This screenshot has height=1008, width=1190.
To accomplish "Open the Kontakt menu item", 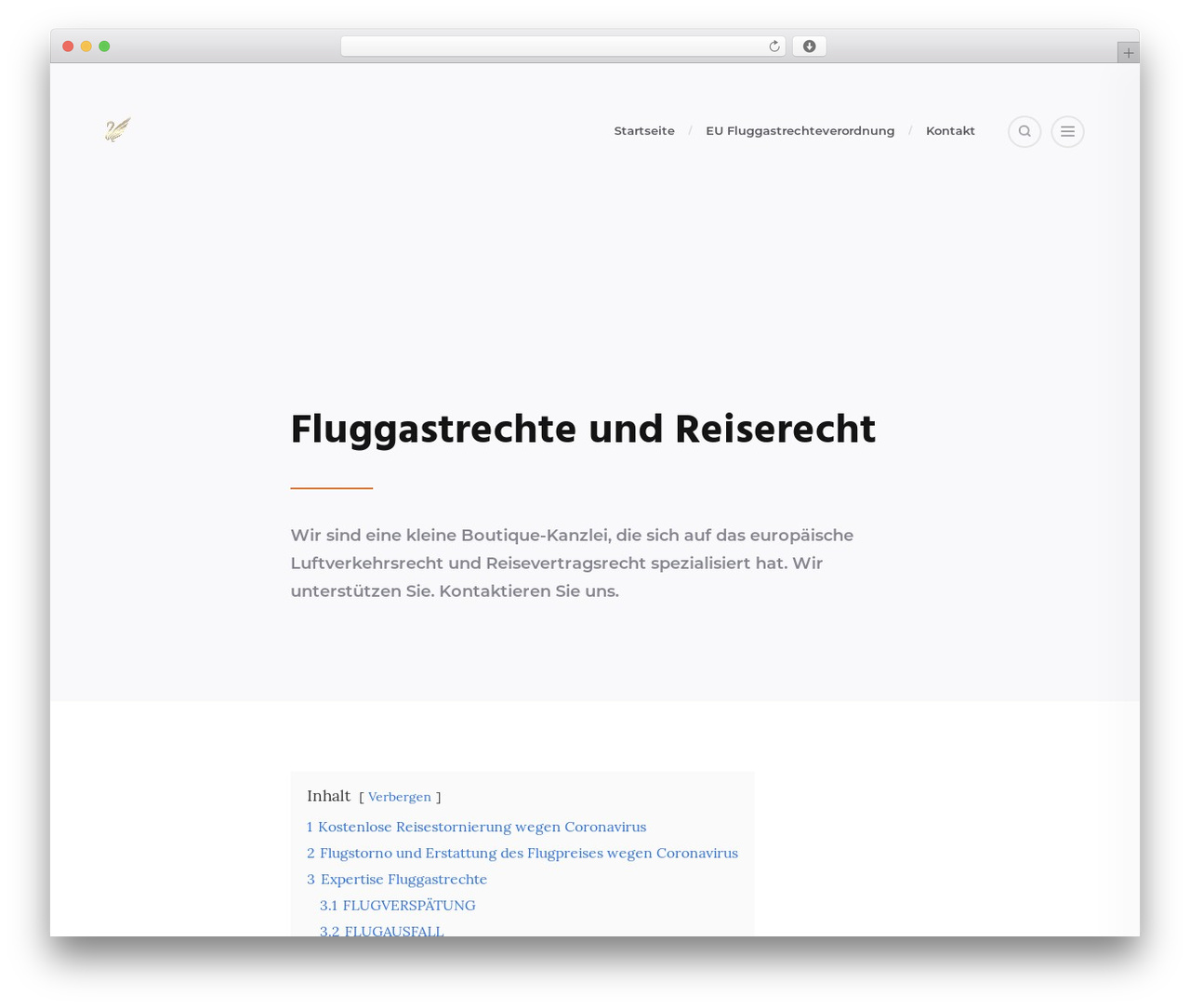I will point(950,131).
